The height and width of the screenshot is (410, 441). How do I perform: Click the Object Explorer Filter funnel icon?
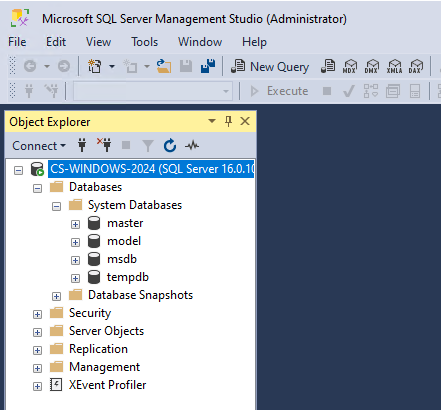(x=148, y=146)
